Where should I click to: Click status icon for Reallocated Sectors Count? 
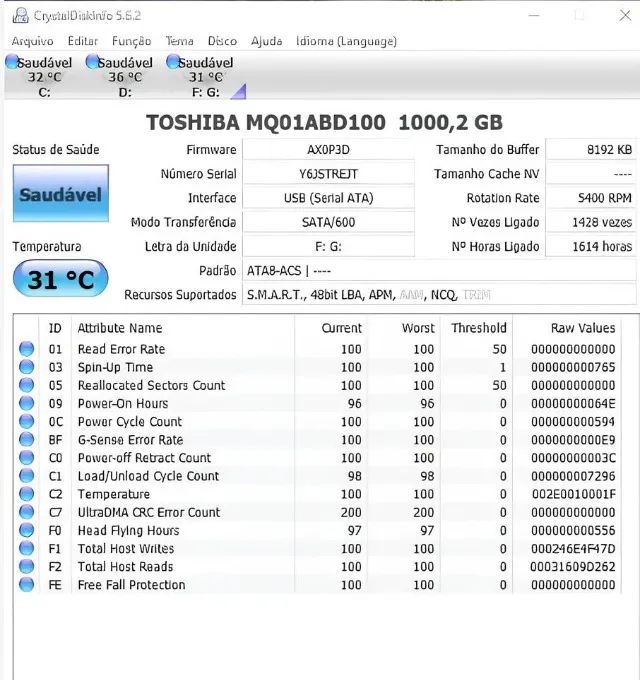point(26,386)
